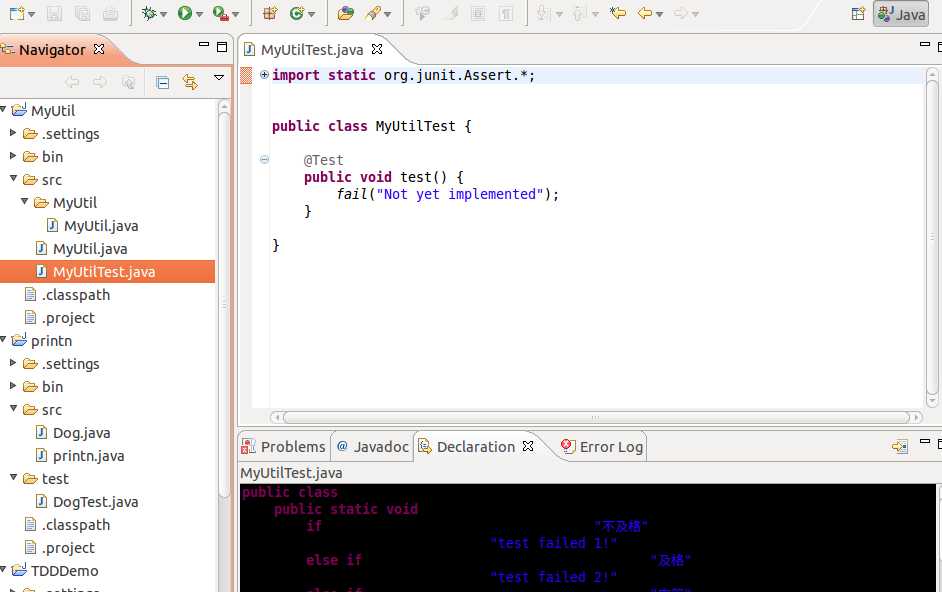Maximize the Navigator panel
The image size is (942, 592).
222,47
